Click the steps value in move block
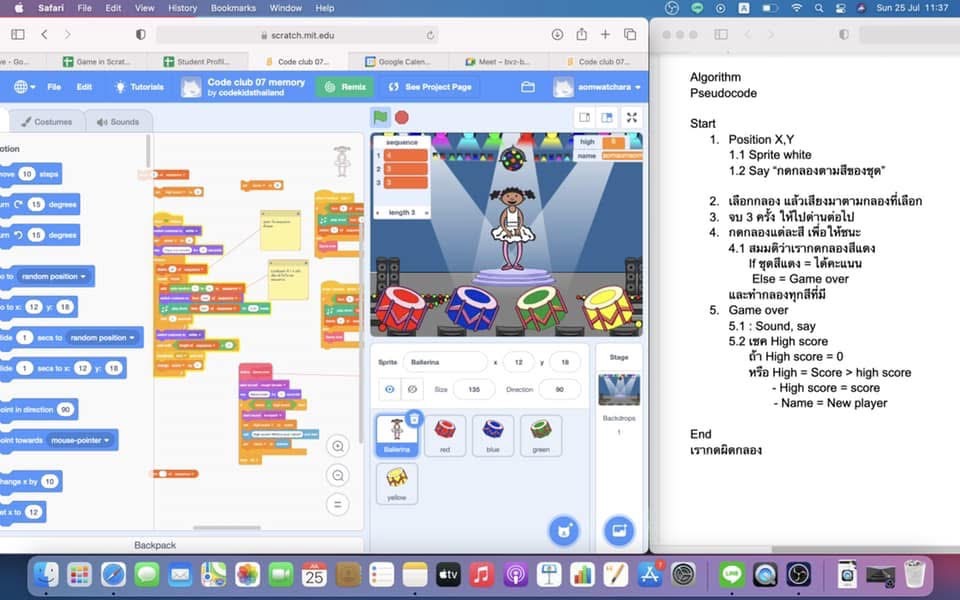Image resolution: width=960 pixels, height=600 pixels. click(x=27, y=174)
